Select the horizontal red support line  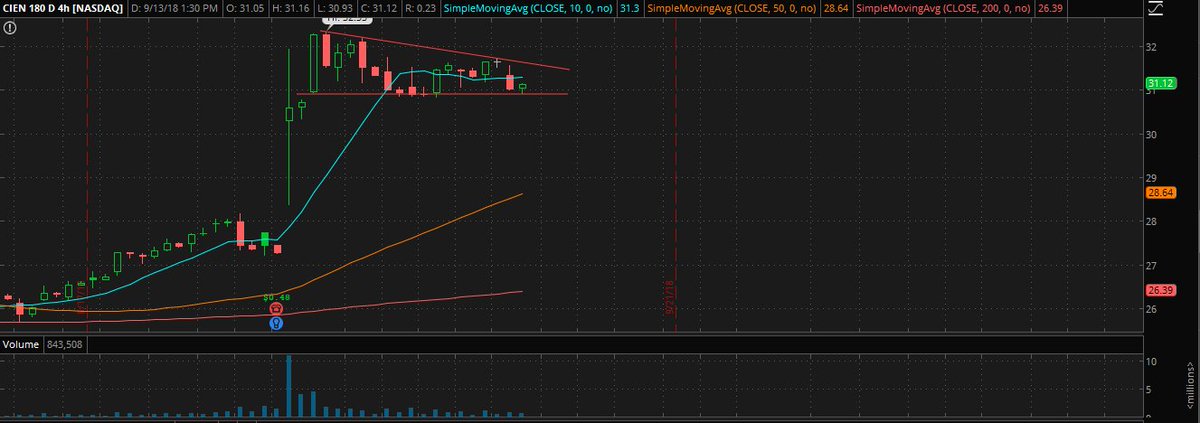432,94
